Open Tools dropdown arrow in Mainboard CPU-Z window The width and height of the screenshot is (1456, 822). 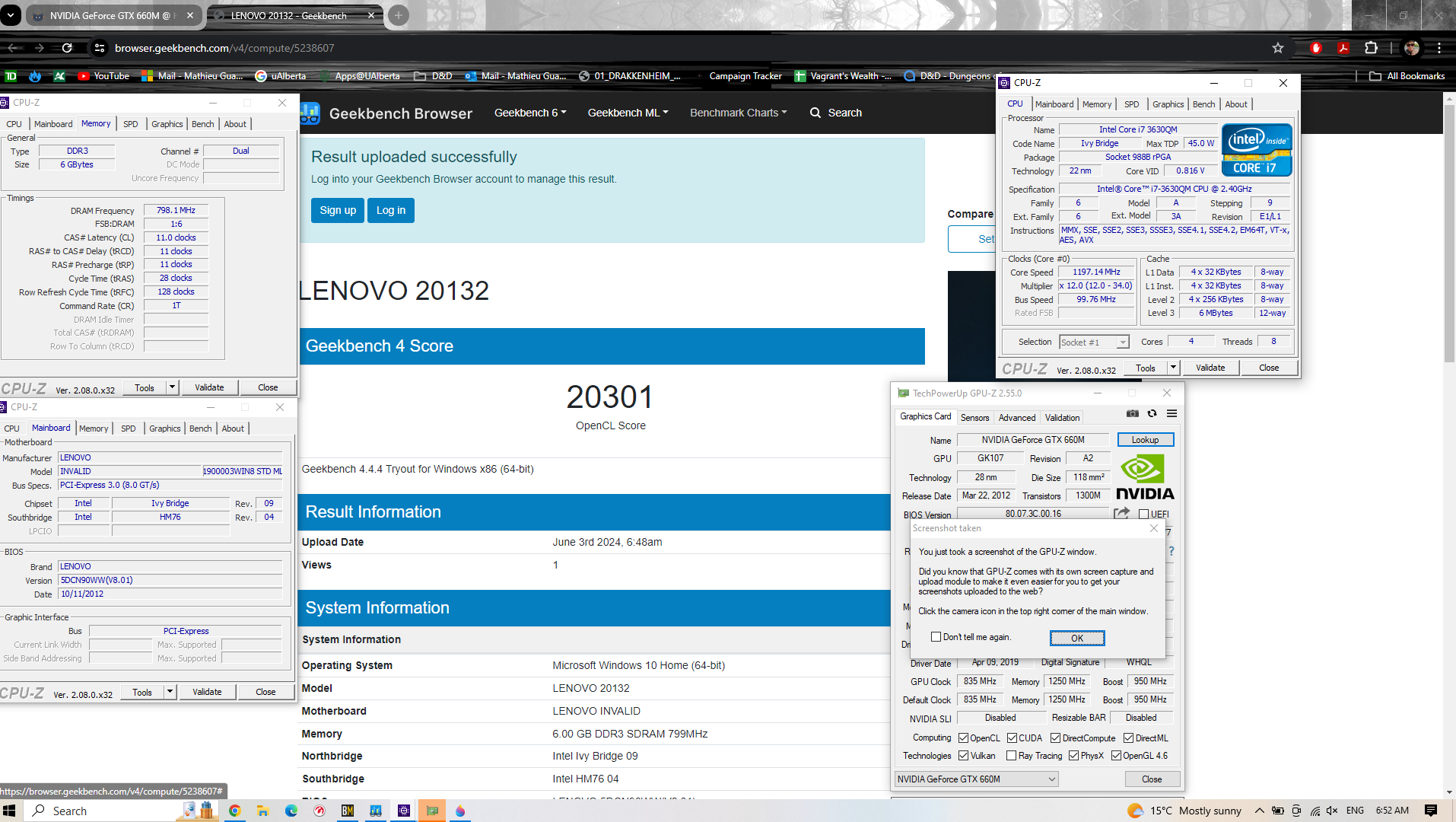coord(170,692)
